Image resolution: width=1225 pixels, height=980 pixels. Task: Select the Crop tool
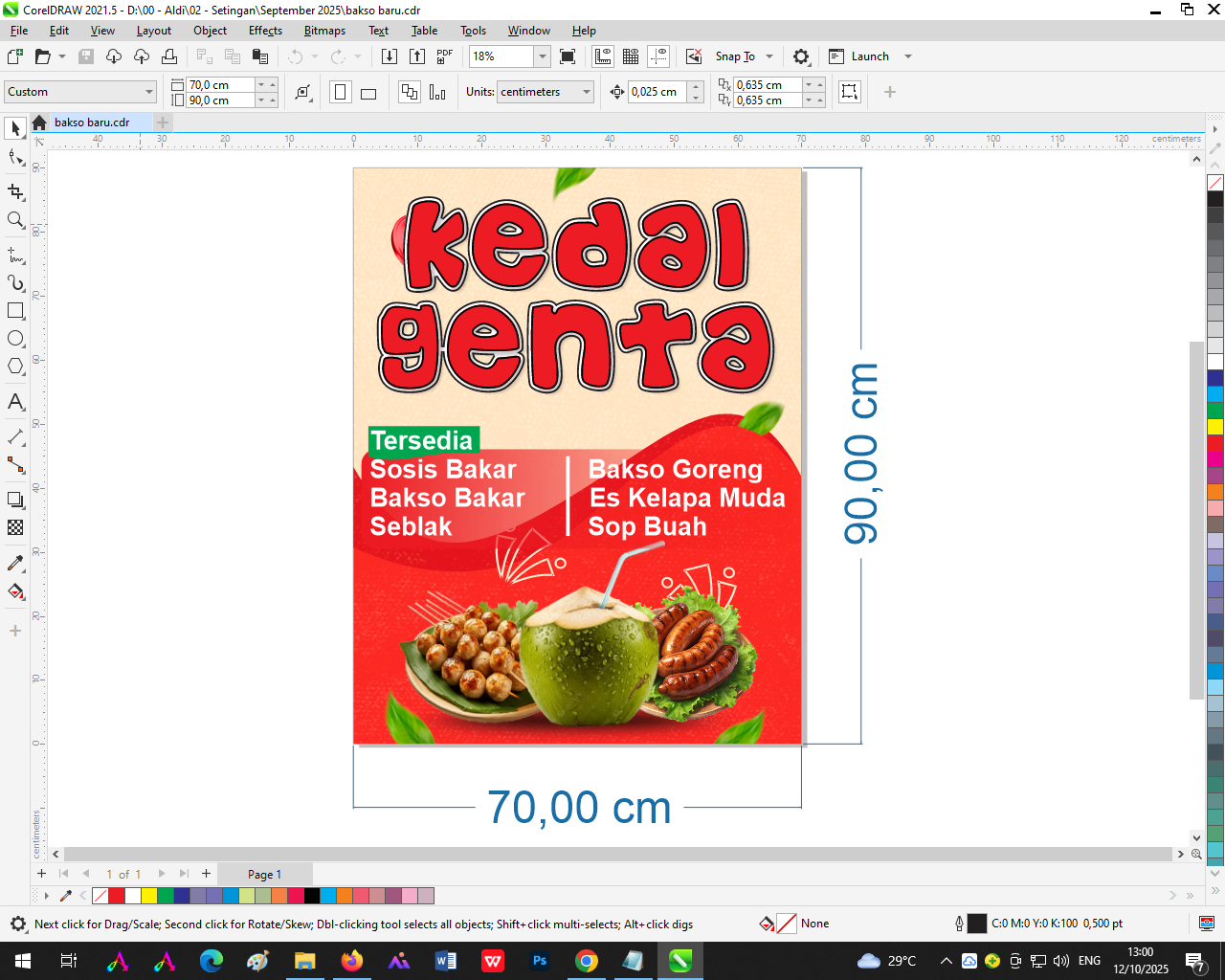pyautogui.click(x=15, y=192)
